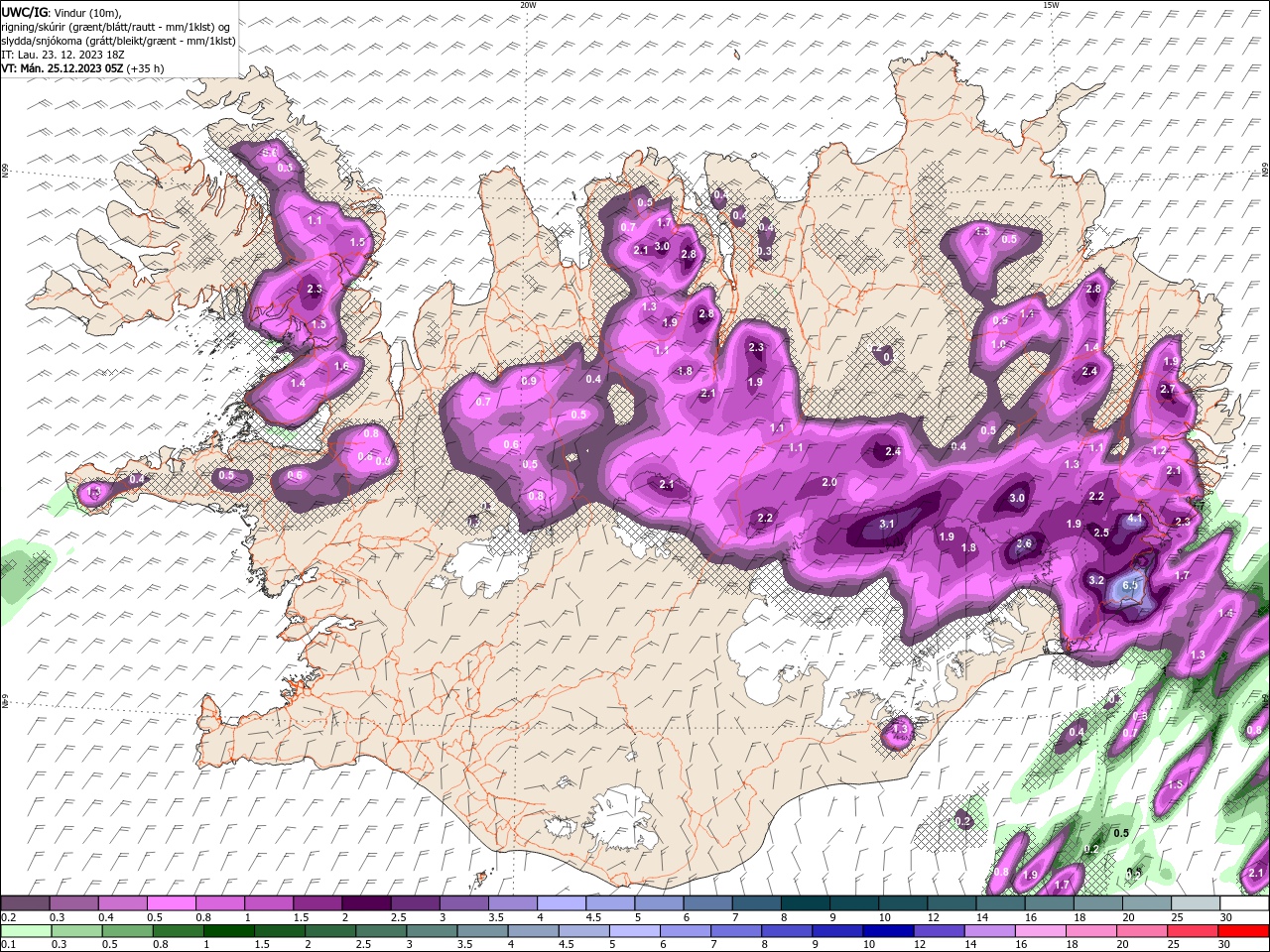This screenshot has width=1270, height=952.
Task: Pick the 8 swatch on bottom blue scale
Action: click(x=786, y=931)
